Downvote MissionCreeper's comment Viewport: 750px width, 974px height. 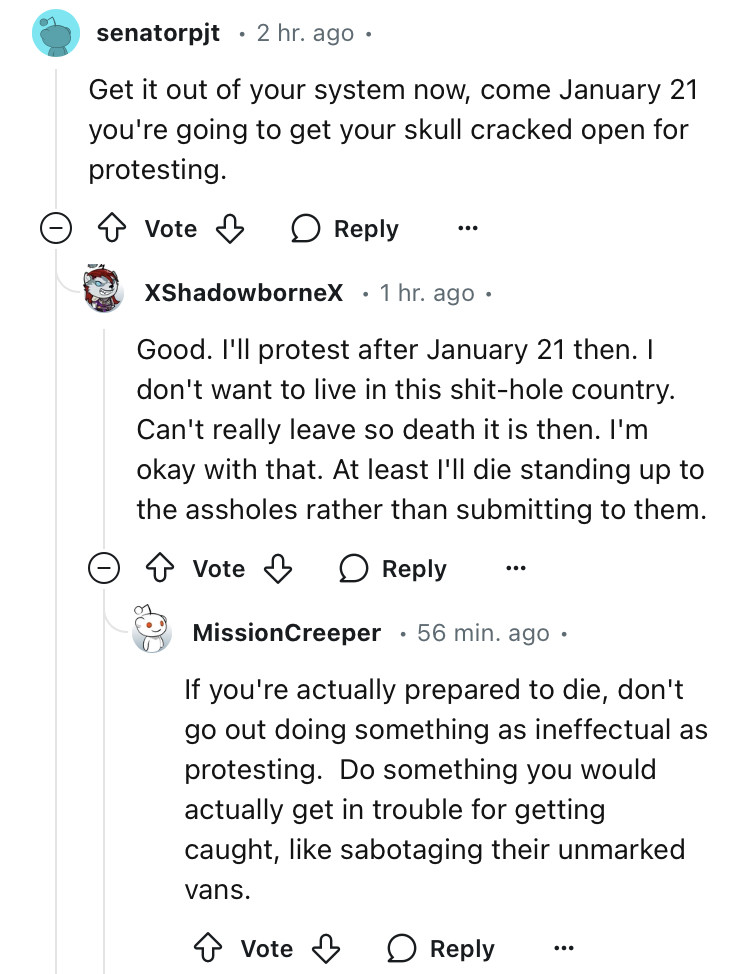[x=326, y=948]
